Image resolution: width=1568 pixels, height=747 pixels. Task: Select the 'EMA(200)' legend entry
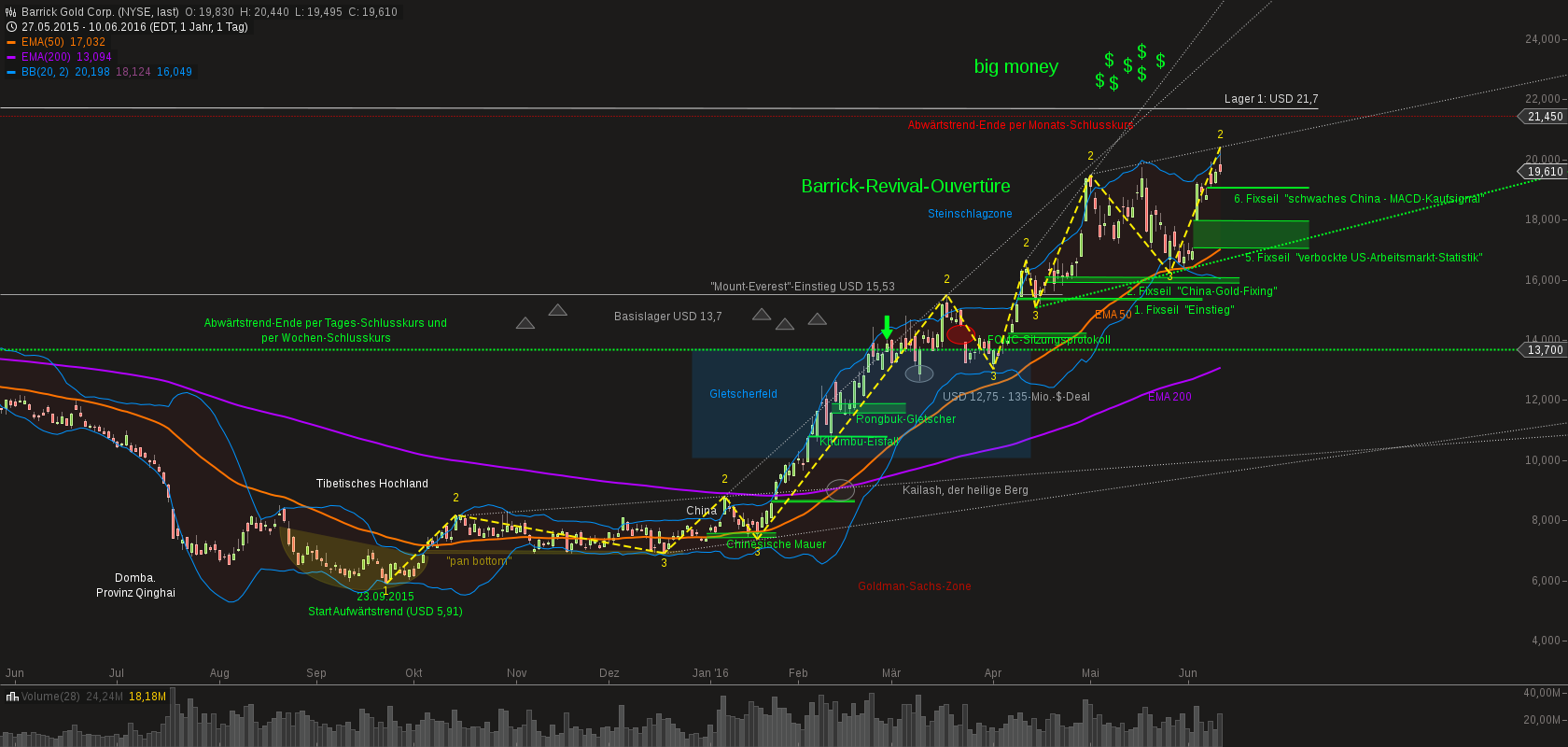[x=47, y=57]
